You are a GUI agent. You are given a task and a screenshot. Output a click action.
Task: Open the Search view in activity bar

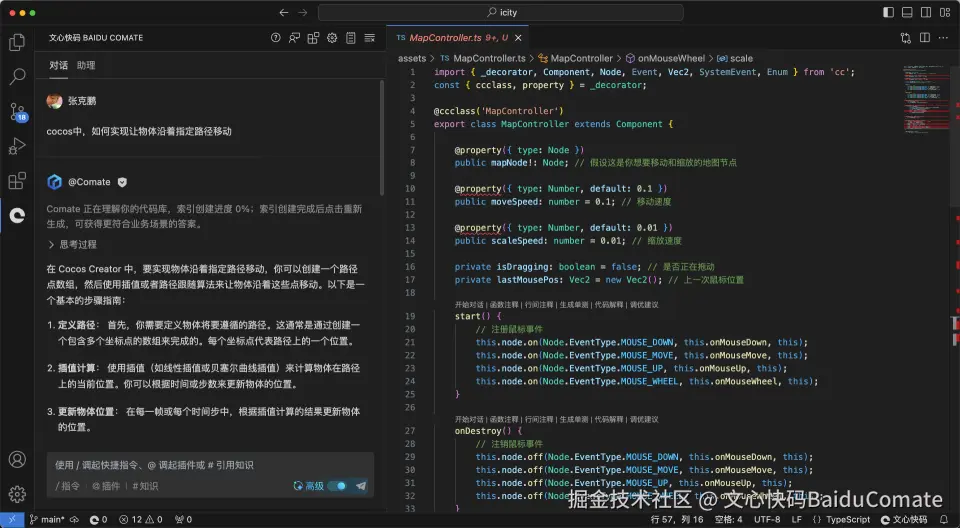17,77
